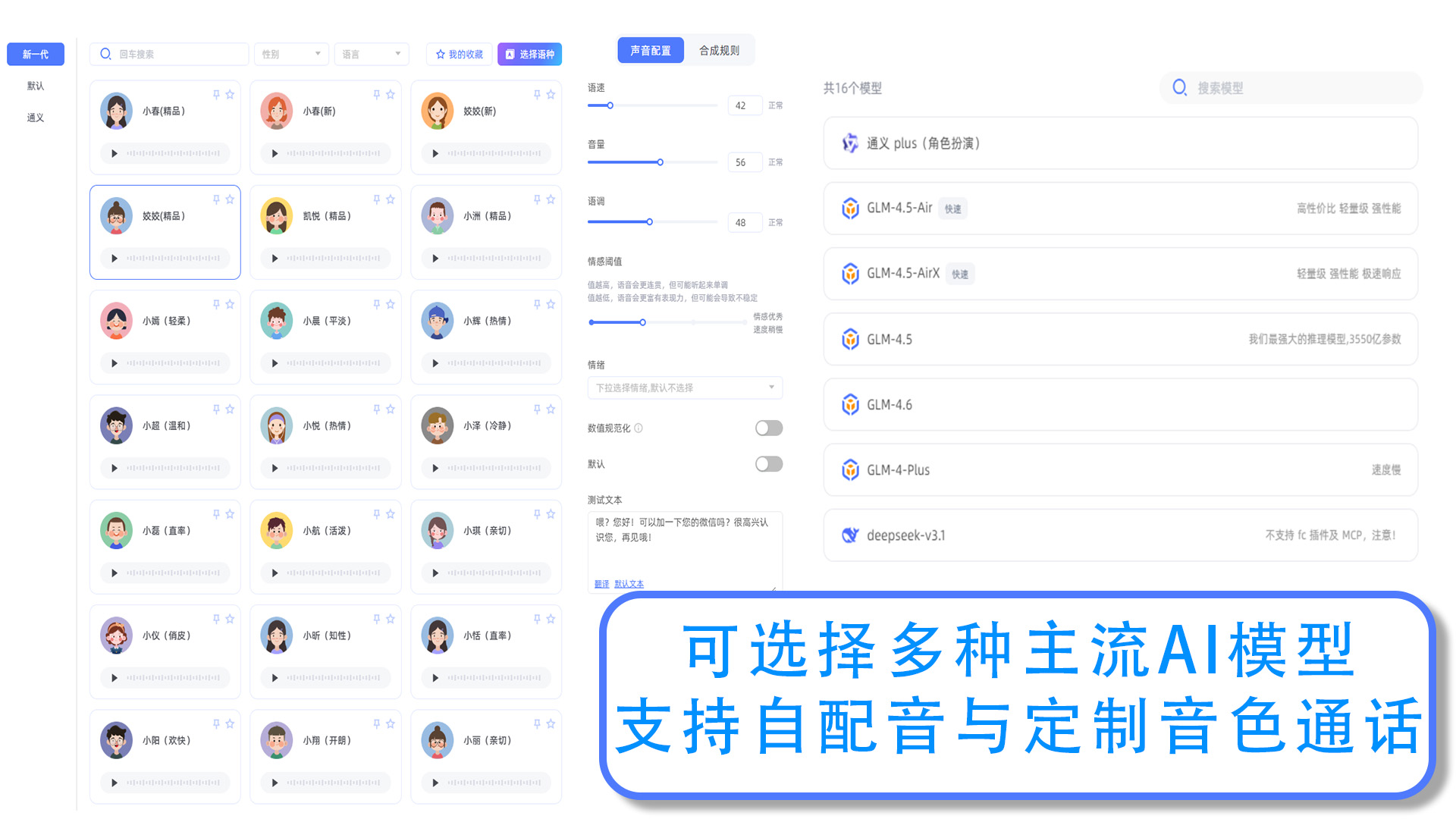Click the 选择语种 button
The image size is (1456, 819).
[x=529, y=54]
